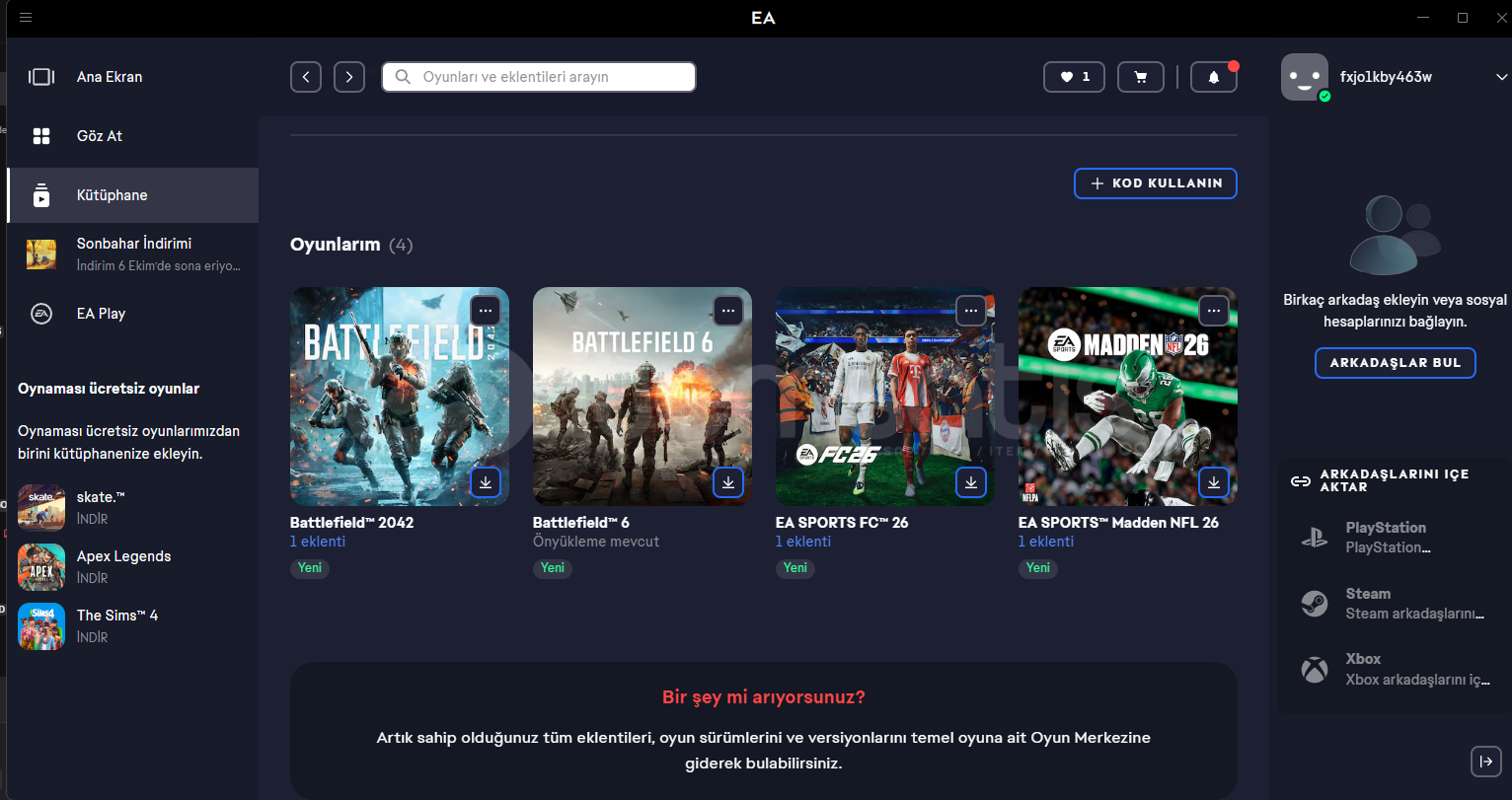The image size is (1512, 800).
Task: Open options menu for EA SPORTS FC 26
Action: tap(970, 311)
